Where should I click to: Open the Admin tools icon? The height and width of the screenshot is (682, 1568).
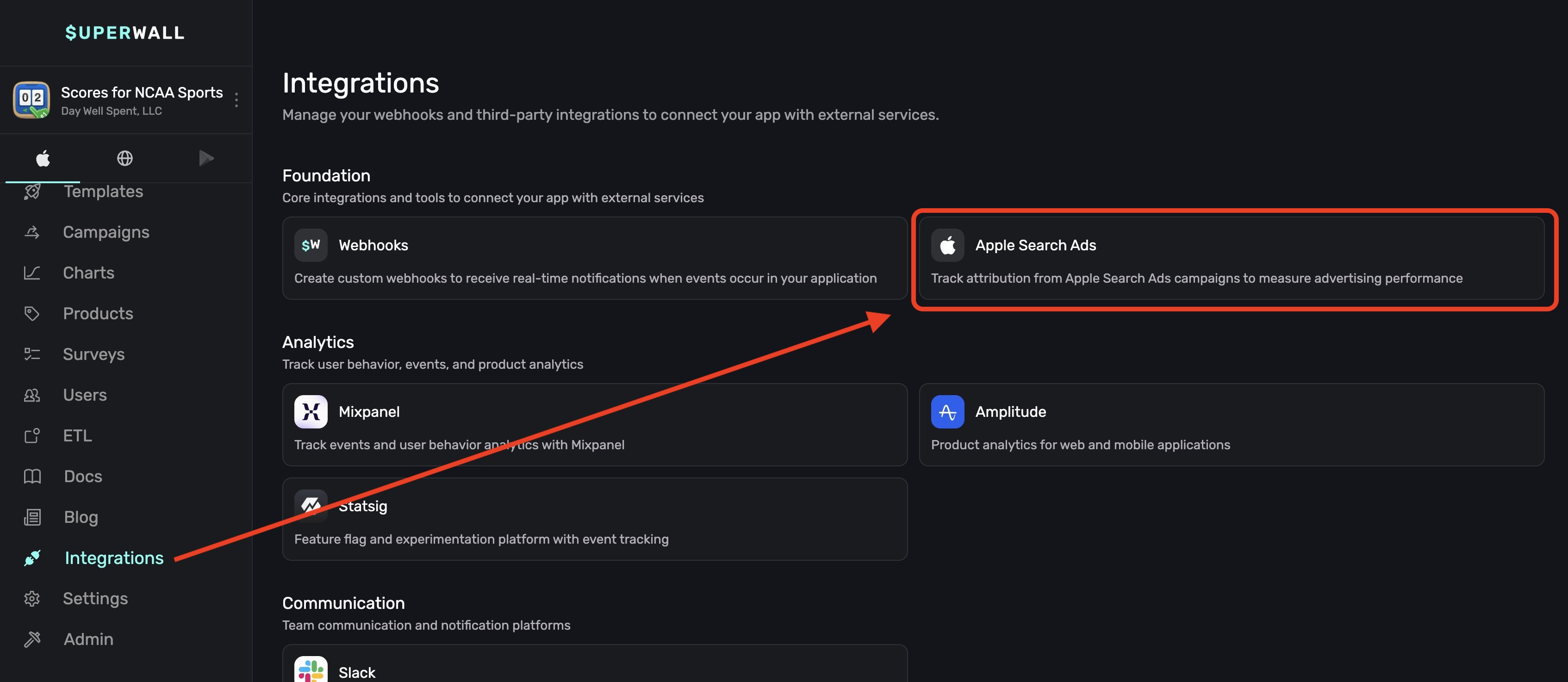[x=31, y=639]
